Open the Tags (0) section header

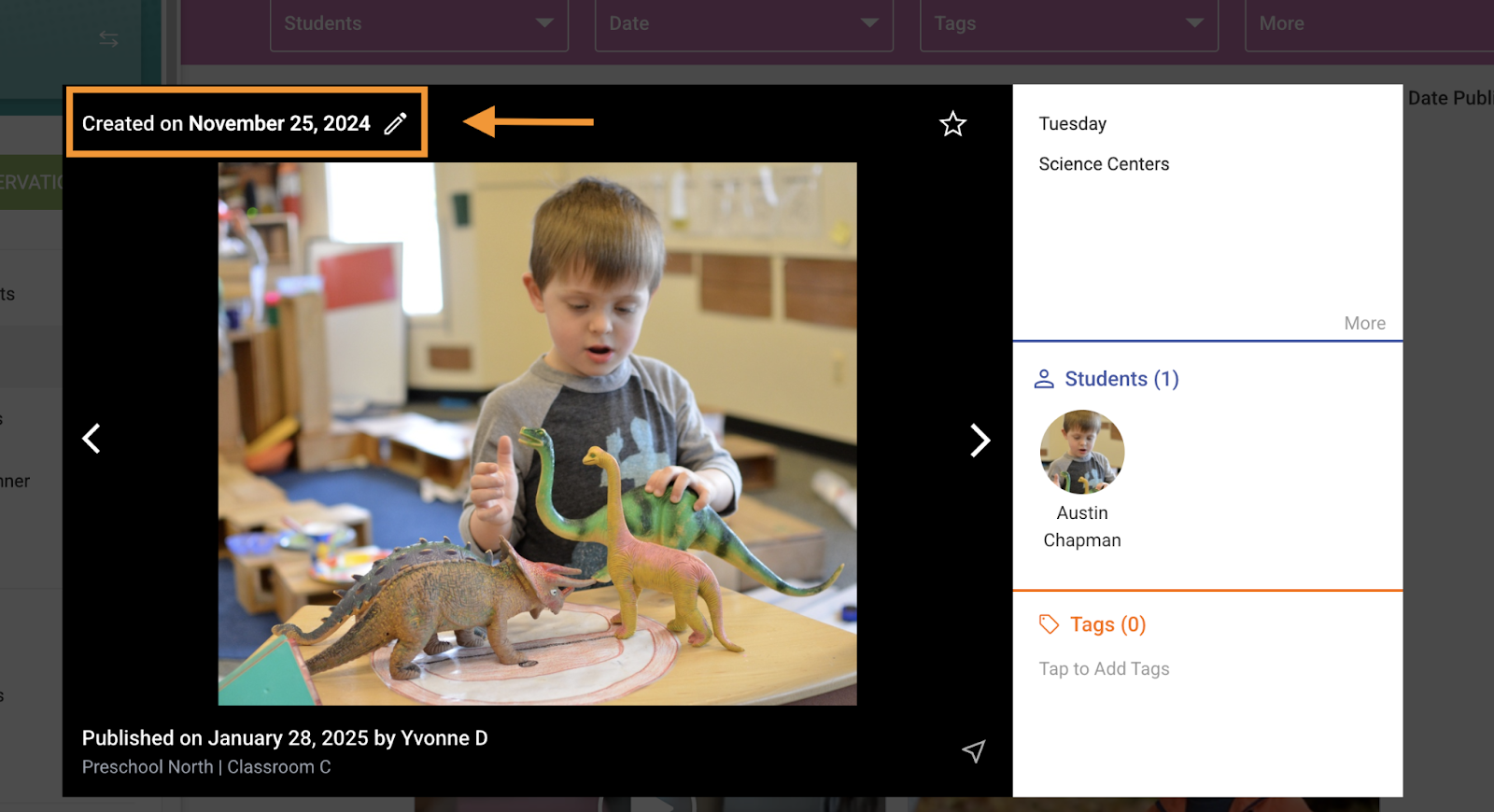1107,624
